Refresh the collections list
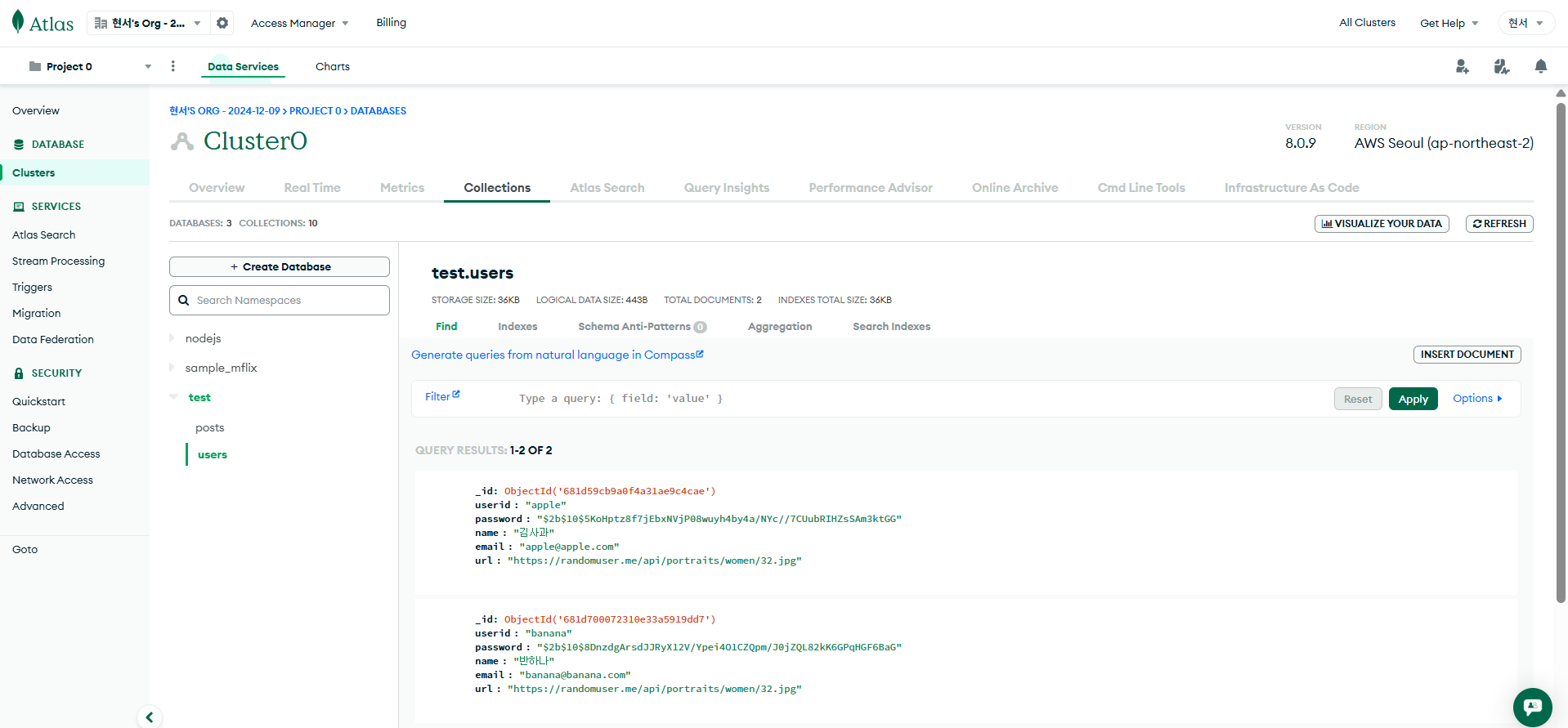The image size is (1568, 728). point(1499,223)
